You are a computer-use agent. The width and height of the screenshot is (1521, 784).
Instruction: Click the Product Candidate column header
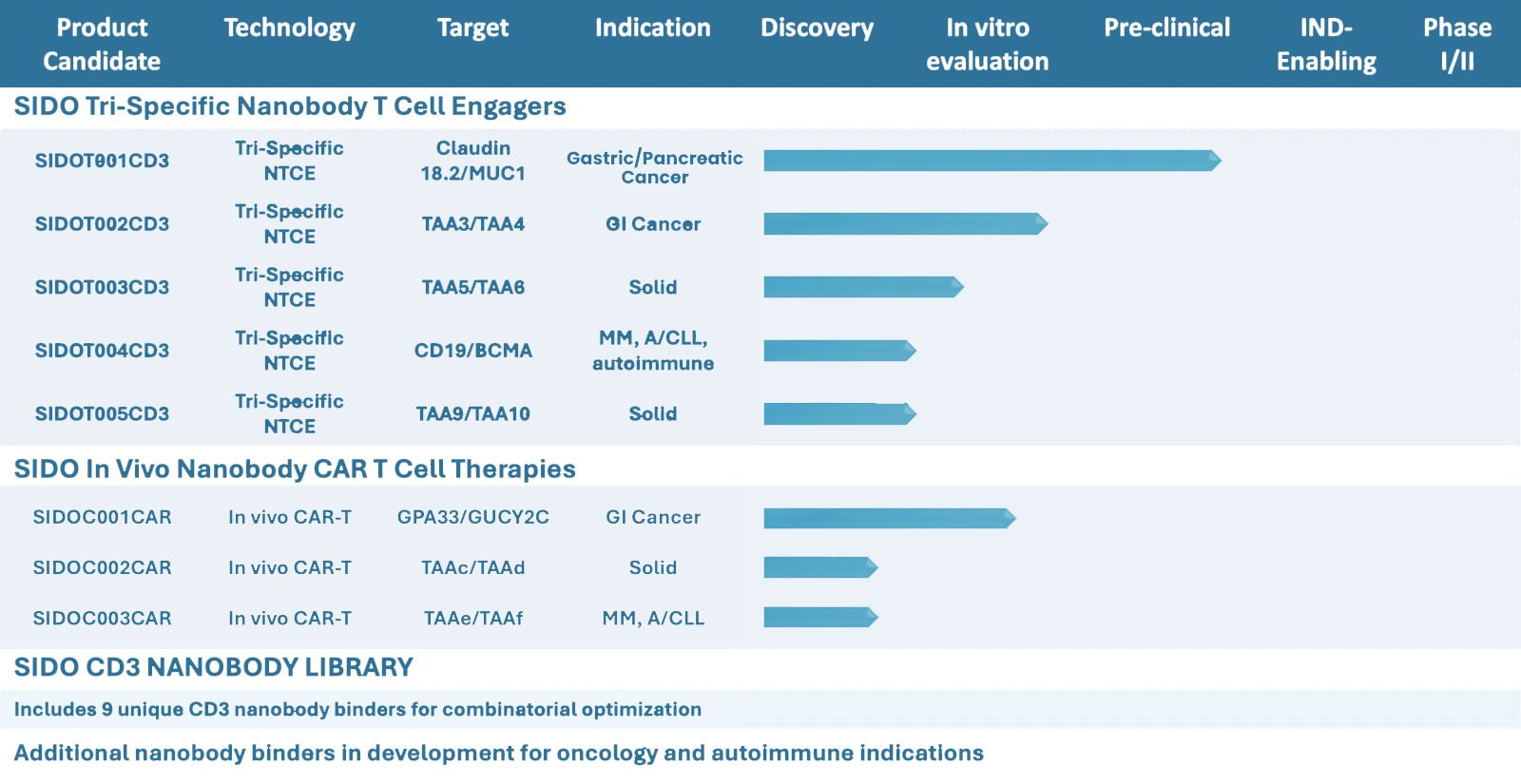pos(102,44)
